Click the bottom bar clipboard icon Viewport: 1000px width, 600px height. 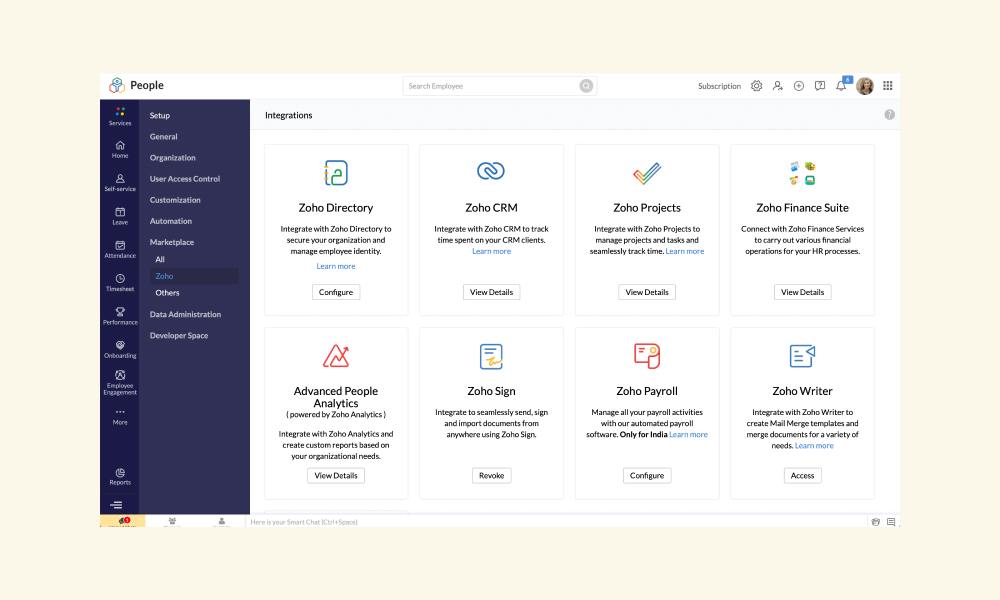point(876,522)
